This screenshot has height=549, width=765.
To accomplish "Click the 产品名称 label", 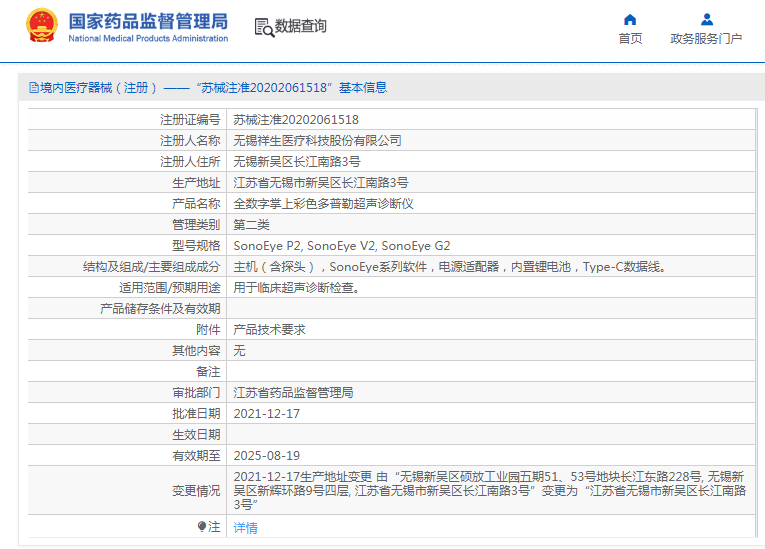I will (196, 203).
